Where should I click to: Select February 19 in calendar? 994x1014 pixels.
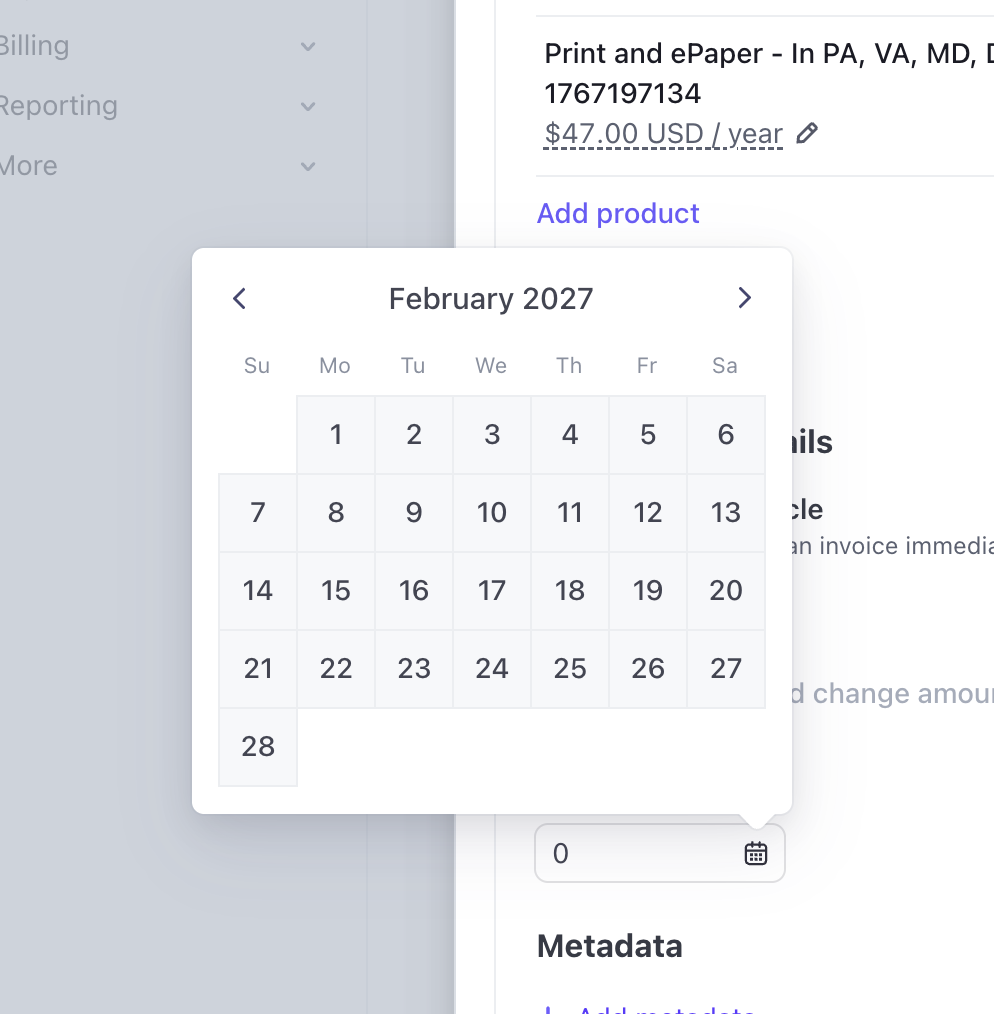(x=648, y=590)
